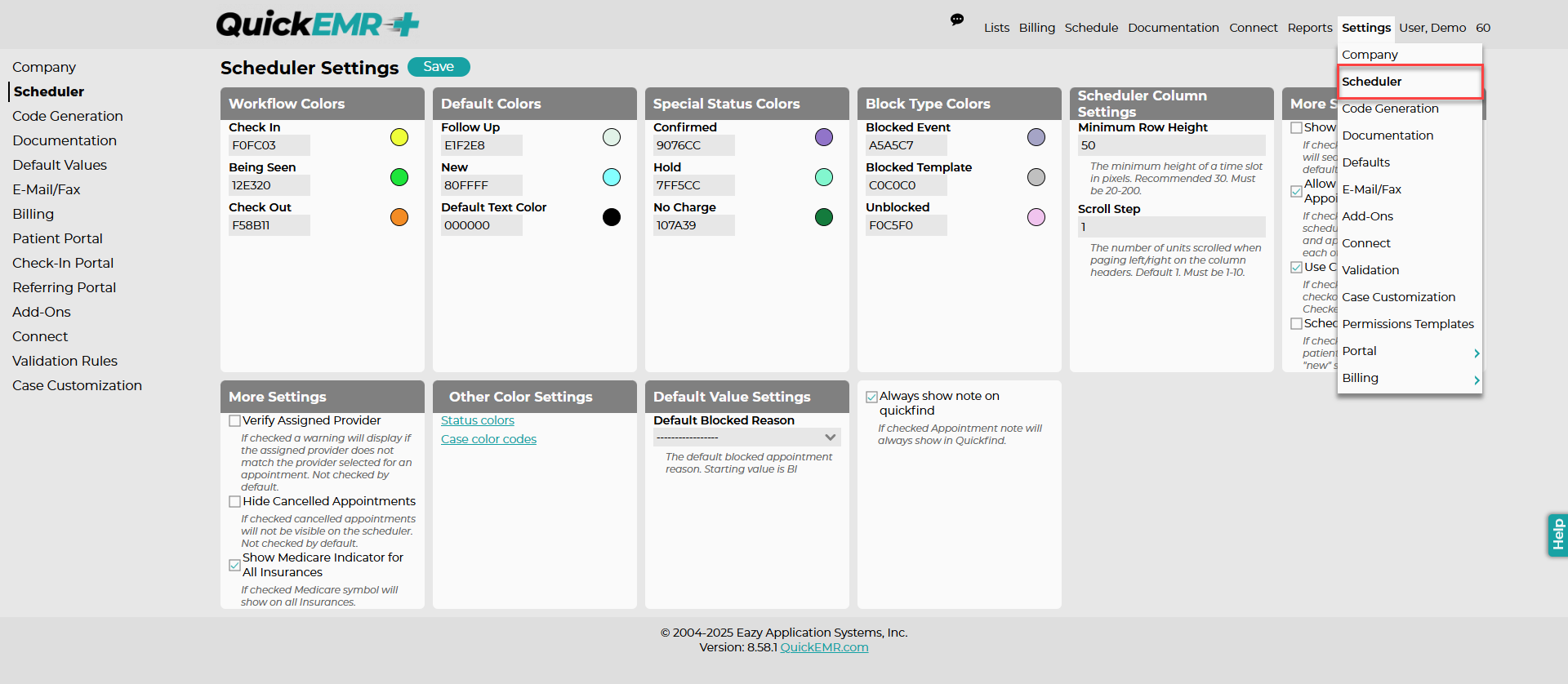Screen dimensions: 1568x684
Task: Toggle Verify Assigned Provider checkbox
Action: tap(235, 421)
